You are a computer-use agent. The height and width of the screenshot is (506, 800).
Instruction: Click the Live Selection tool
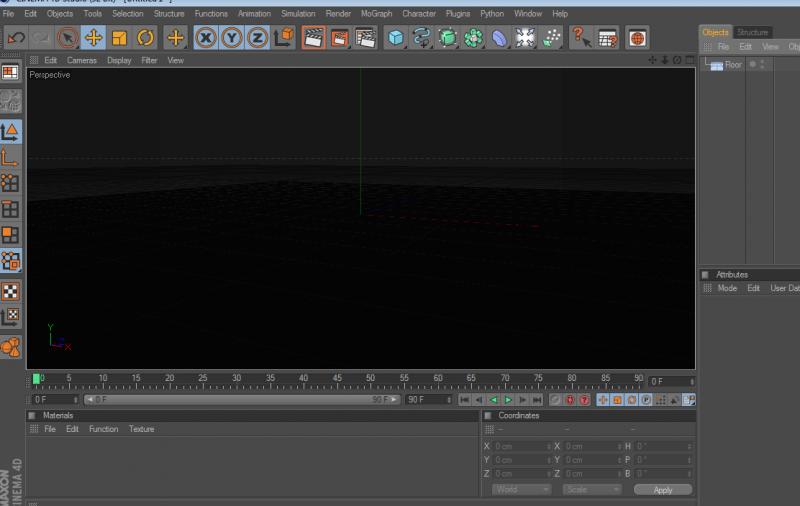point(68,38)
